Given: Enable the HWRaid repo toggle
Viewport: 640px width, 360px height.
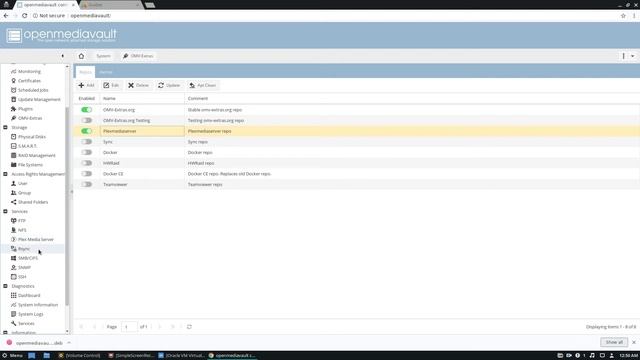Looking at the screenshot, I should [x=86, y=163].
